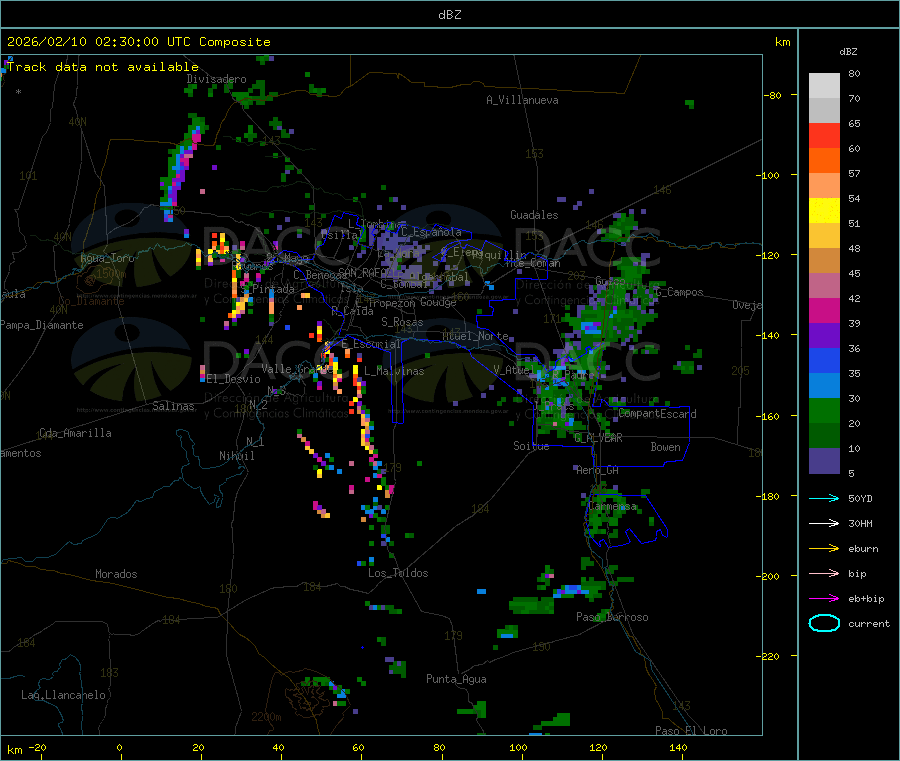Click the Valle_Grande map label
900x761 pixels.
(295, 369)
